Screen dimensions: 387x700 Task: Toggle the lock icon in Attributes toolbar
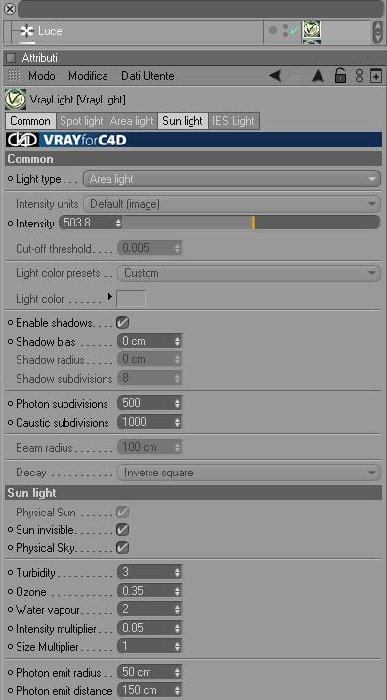click(340, 75)
